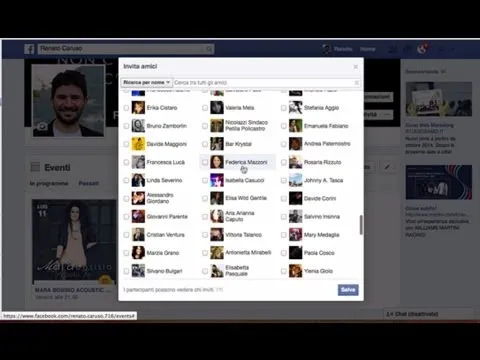Click the pencil edit icon behind dialog
Viewport: 480px width, 360px height.
[387, 167]
